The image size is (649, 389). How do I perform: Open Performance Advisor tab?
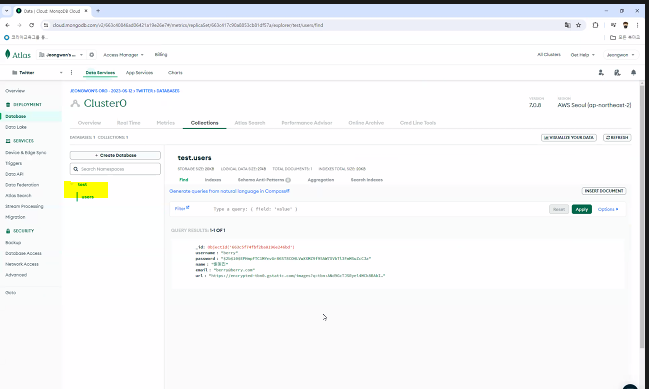pos(307,123)
